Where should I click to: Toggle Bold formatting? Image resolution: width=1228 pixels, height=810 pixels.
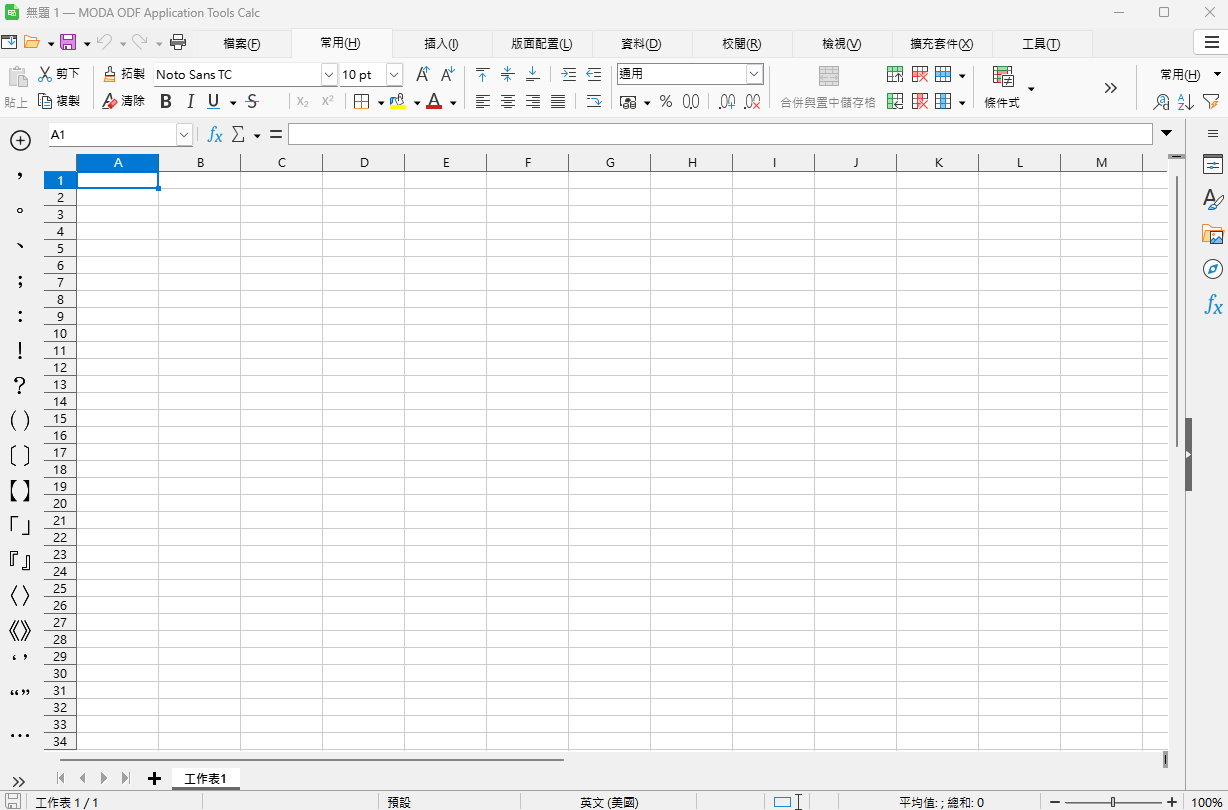point(166,101)
